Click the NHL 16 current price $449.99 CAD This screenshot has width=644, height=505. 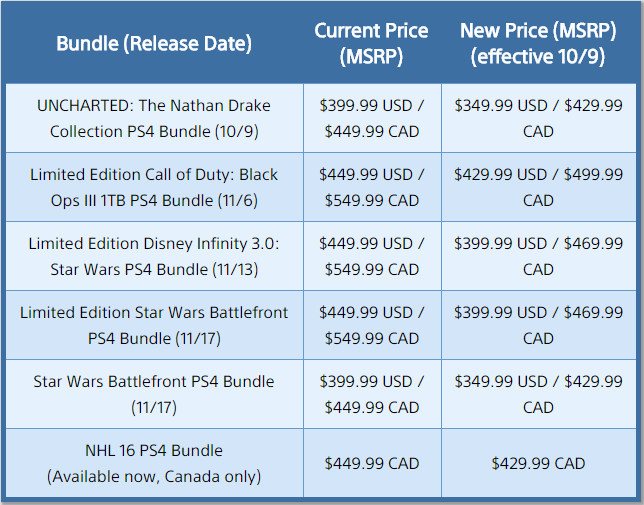[x=372, y=463]
